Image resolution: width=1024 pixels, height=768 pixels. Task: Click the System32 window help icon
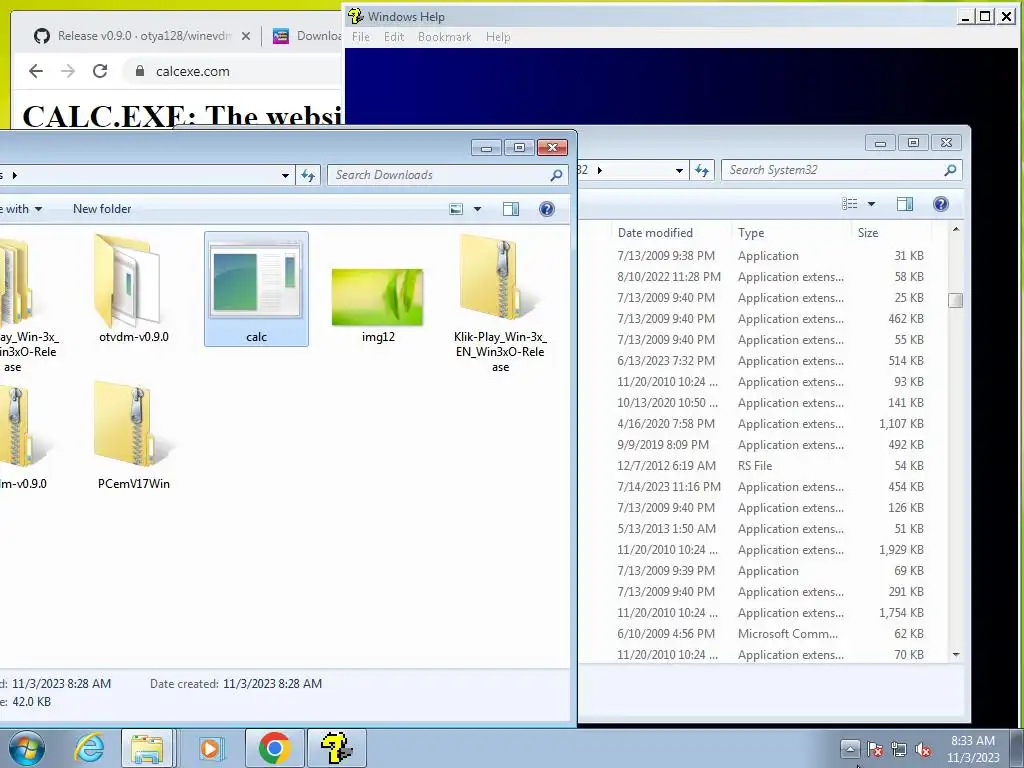pos(940,204)
